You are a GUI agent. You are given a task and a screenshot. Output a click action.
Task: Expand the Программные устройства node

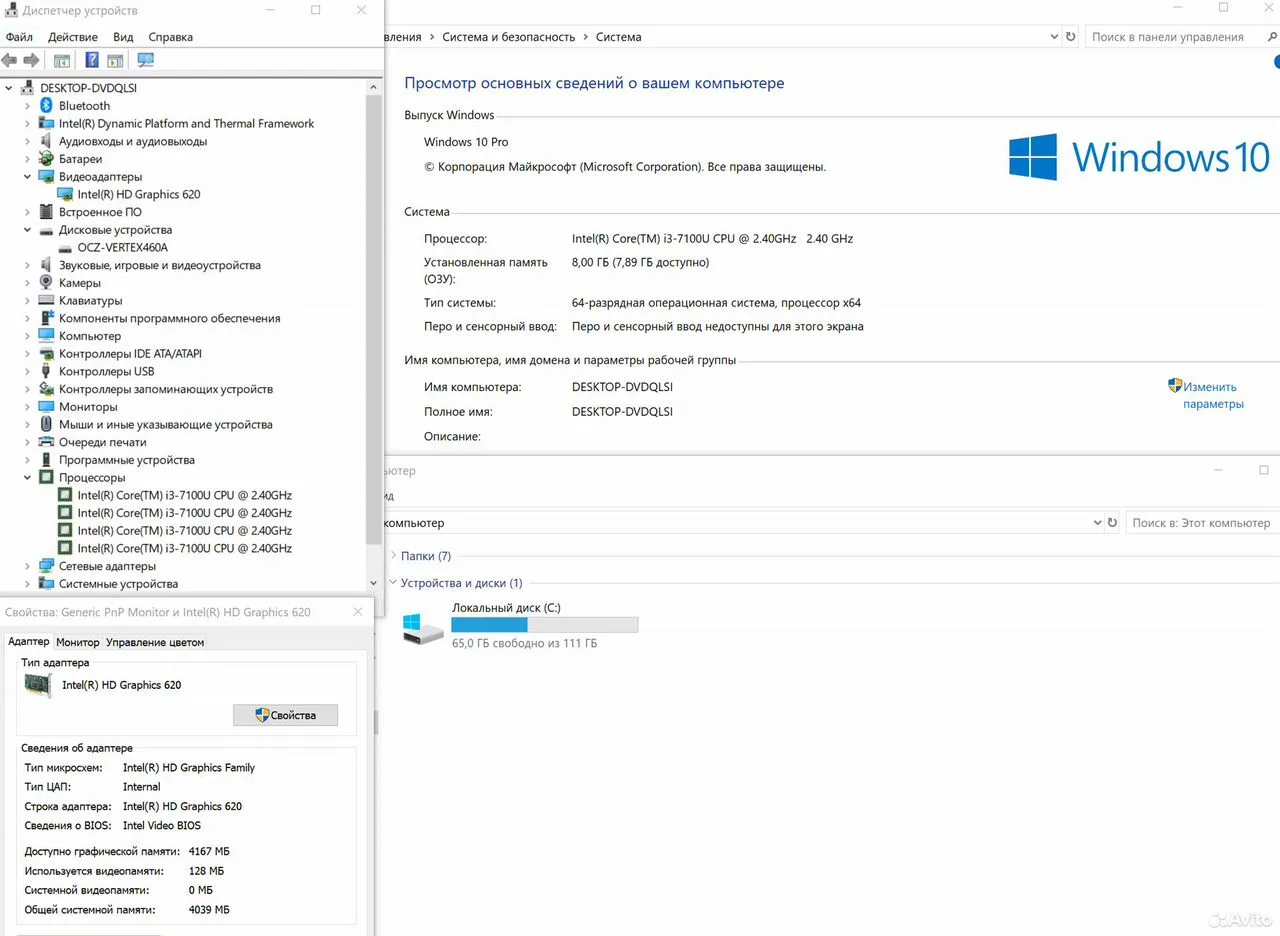click(28, 460)
